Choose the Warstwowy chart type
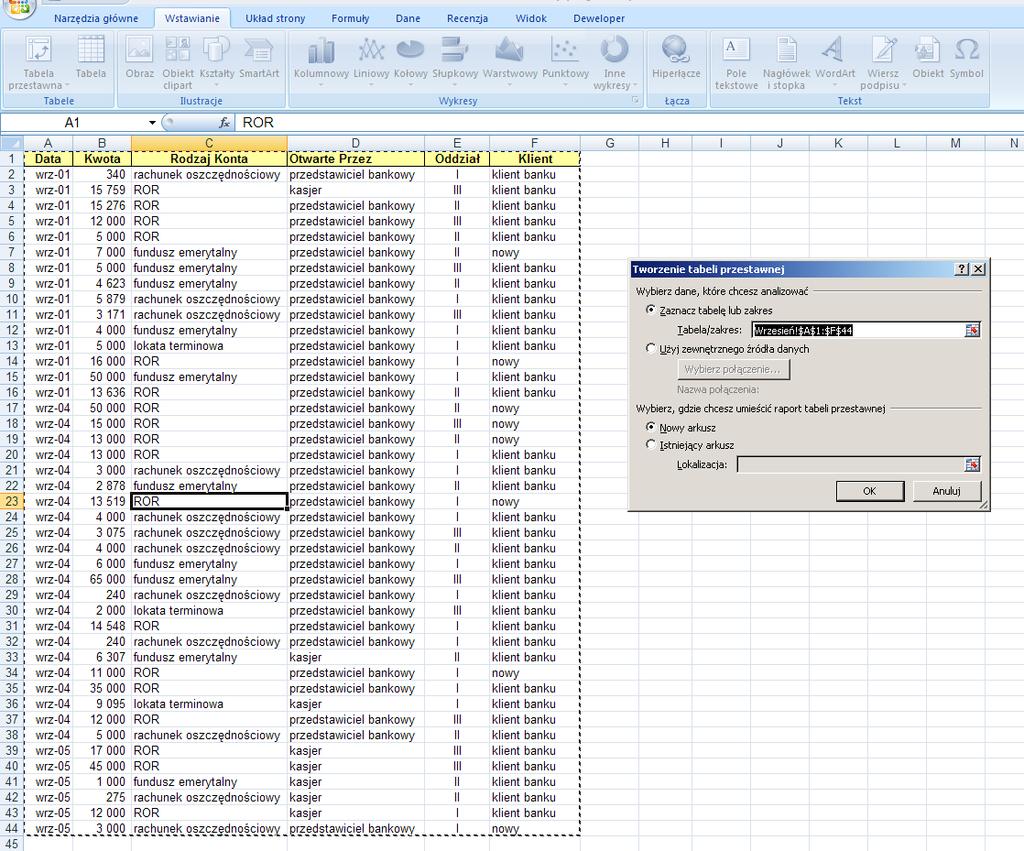 click(510, 63)
